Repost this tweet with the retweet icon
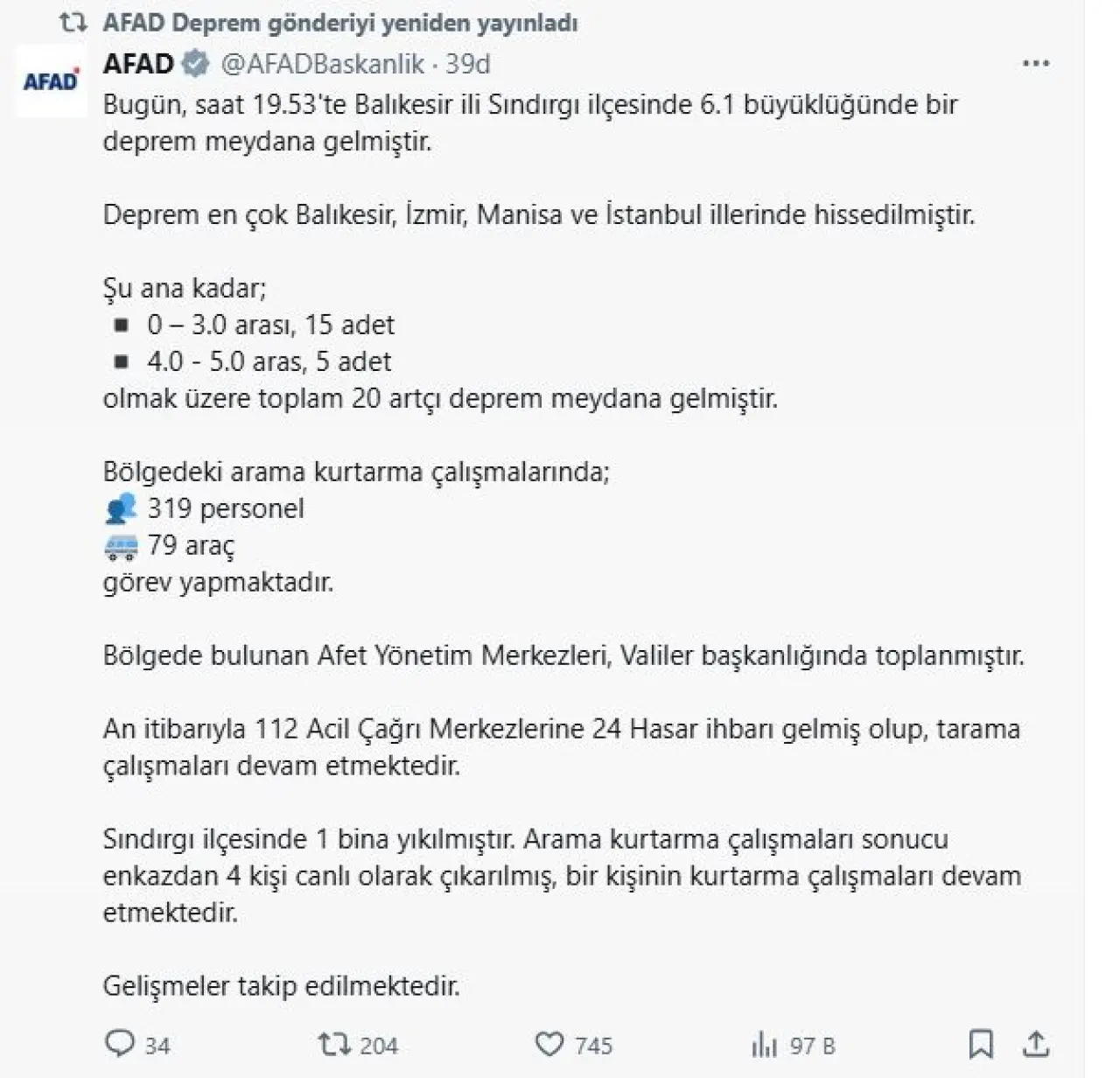 334,1044
